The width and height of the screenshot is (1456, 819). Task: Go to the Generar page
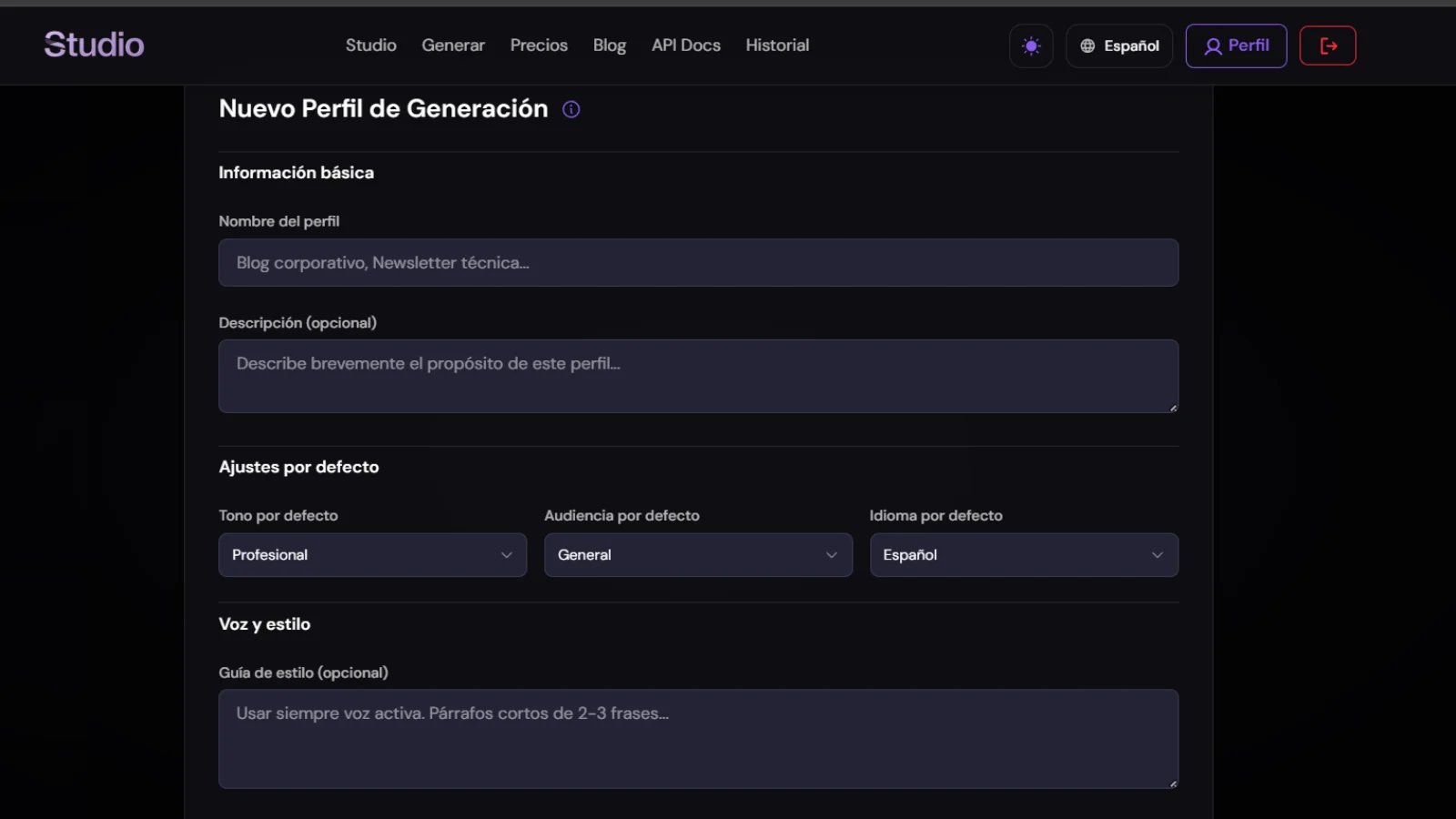click(453, 45)
